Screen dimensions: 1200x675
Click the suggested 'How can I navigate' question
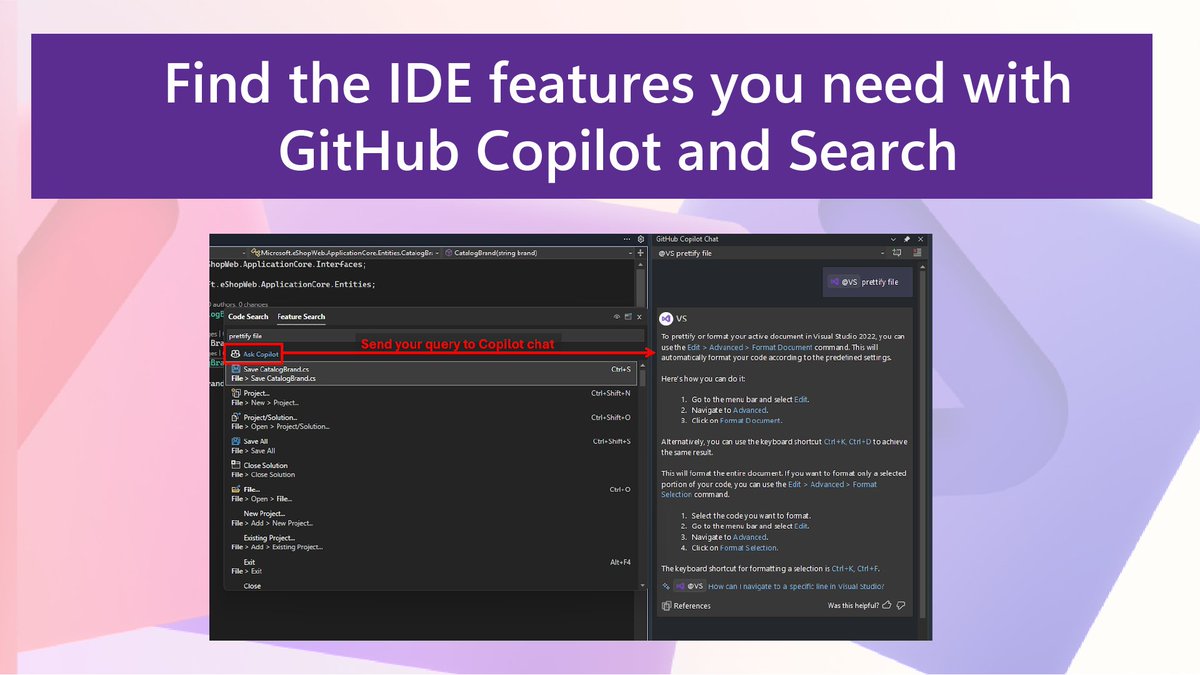coord(795,586)
